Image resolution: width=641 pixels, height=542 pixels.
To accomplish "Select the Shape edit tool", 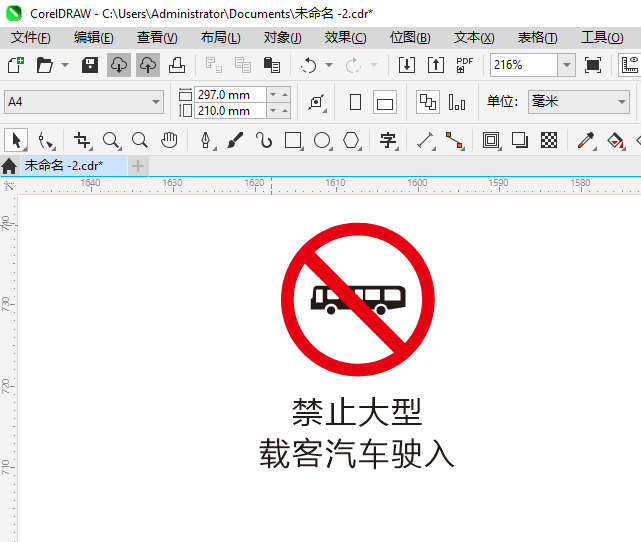I will pos(46,140).
